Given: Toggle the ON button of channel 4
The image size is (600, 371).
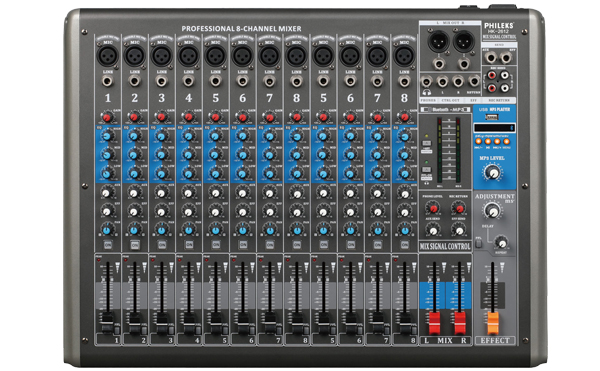Looking at the screenshot, I should [x=189, y=244].
